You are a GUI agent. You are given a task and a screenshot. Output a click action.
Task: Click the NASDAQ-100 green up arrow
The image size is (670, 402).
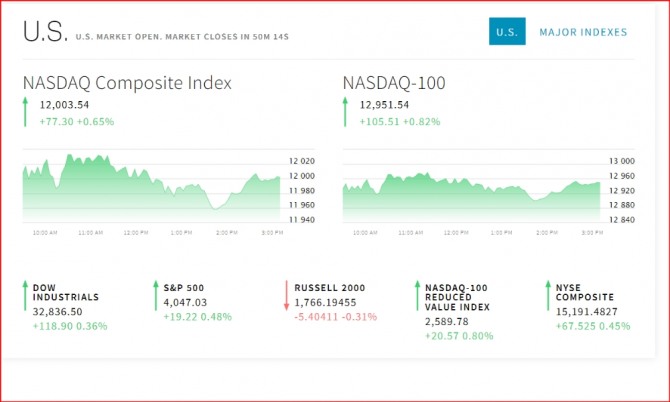click(x=346, y=112)
